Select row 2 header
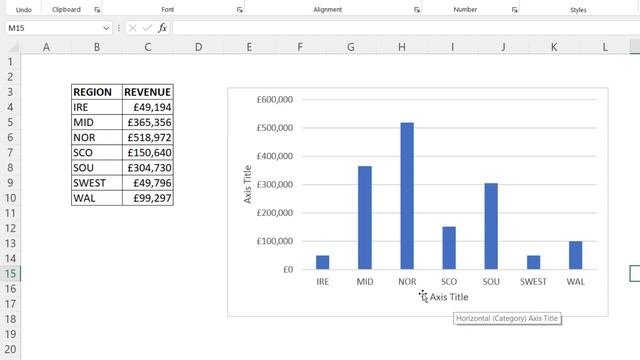The image size is (640, 360). [x=10, y=77]
